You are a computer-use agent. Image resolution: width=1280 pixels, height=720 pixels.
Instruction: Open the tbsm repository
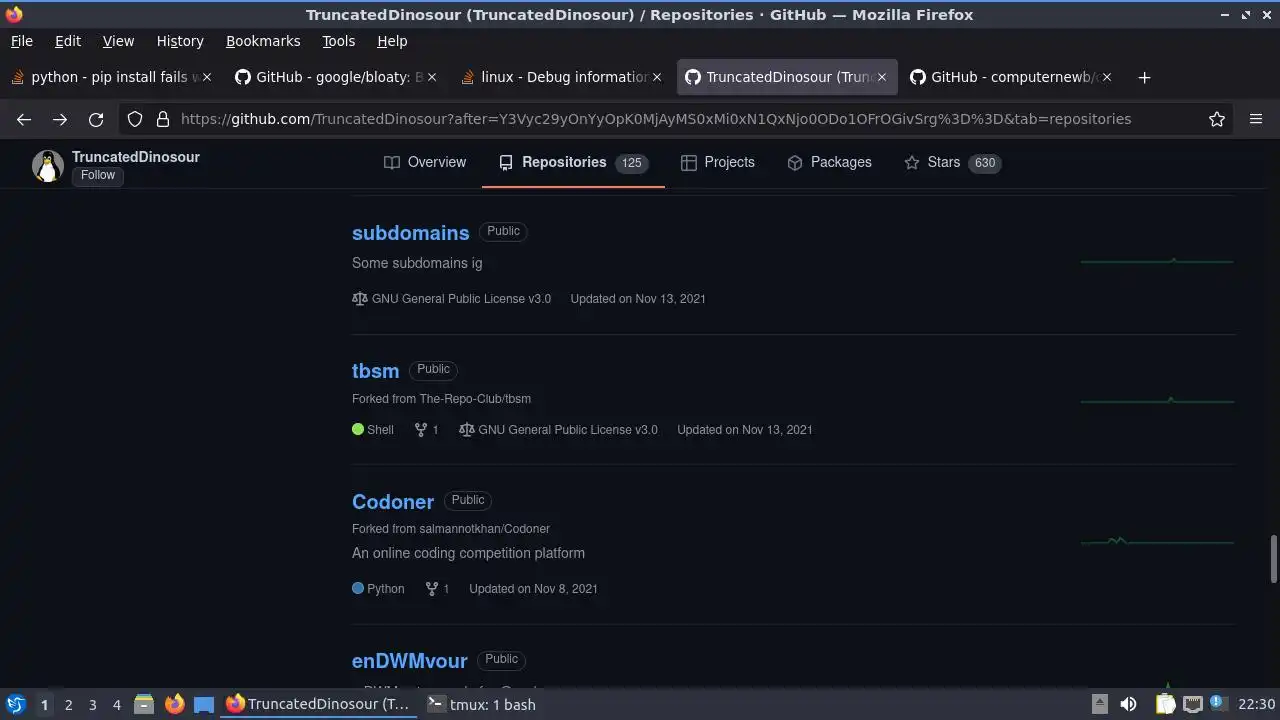[x=375, y=370]
